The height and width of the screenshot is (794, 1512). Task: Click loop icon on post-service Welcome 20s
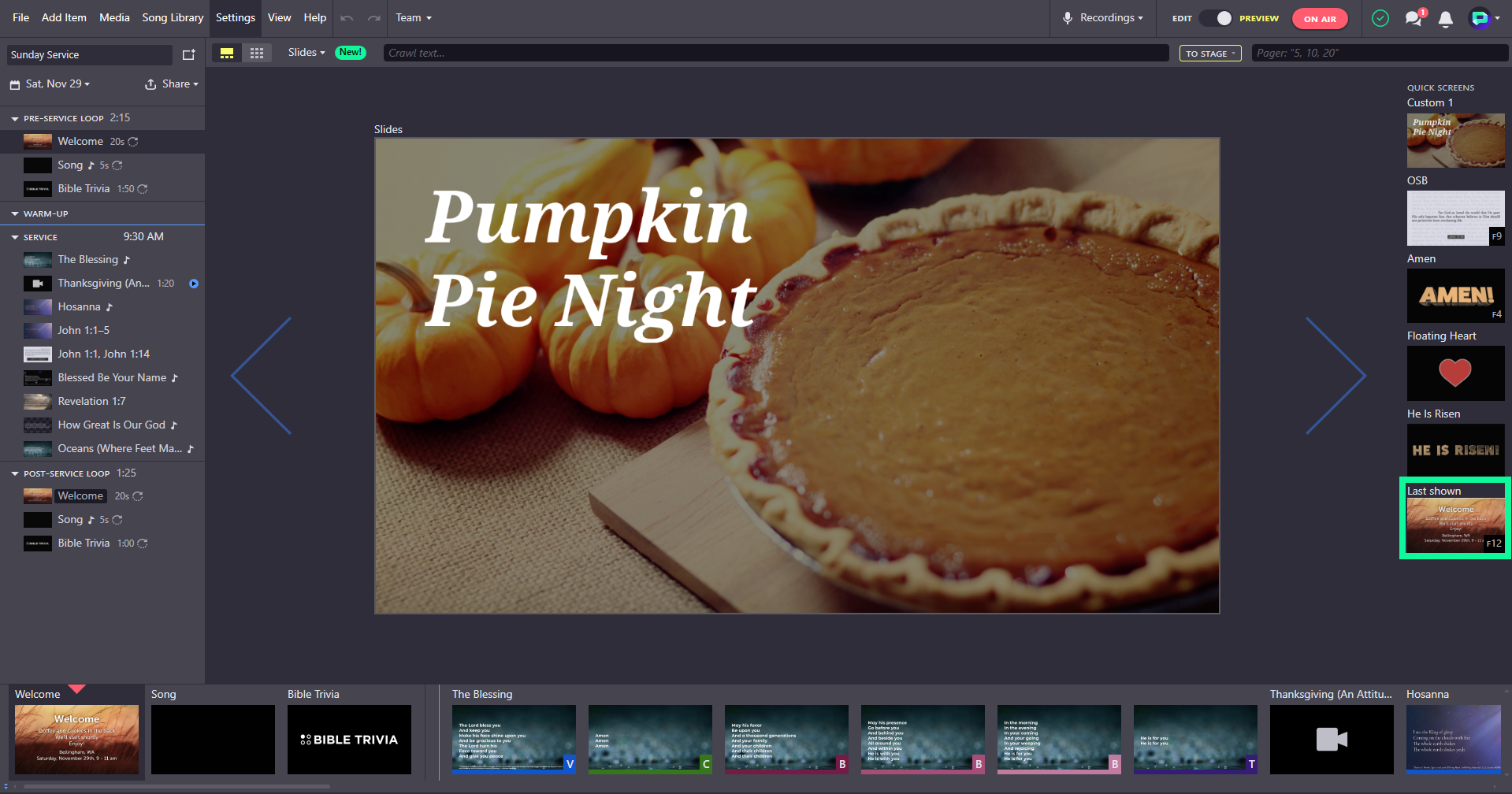(138, 496)
